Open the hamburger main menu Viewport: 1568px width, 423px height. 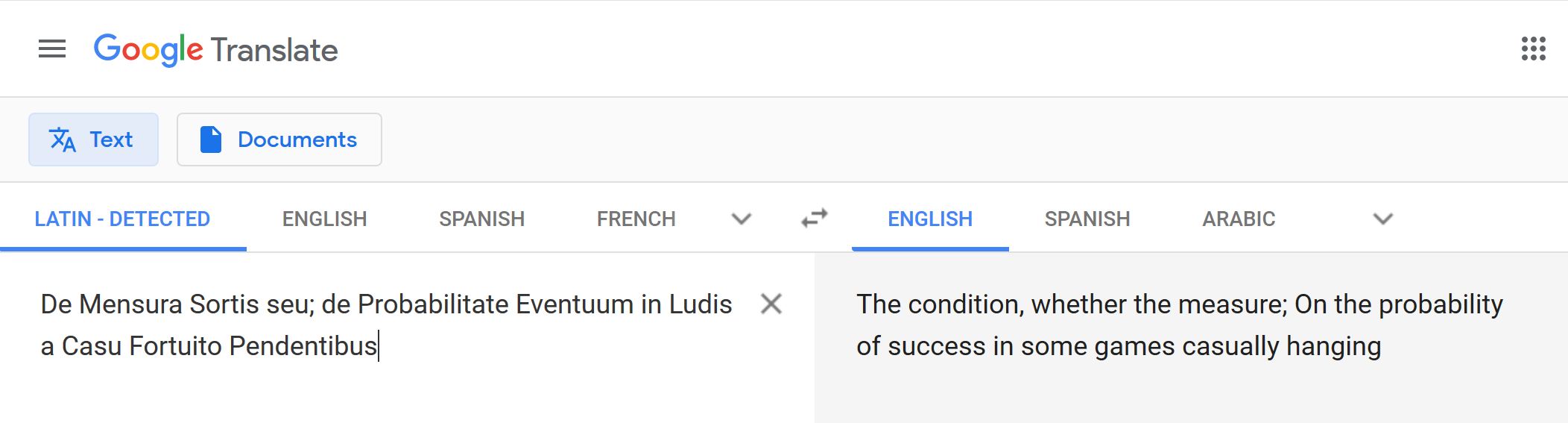click(x=52, y=49)
